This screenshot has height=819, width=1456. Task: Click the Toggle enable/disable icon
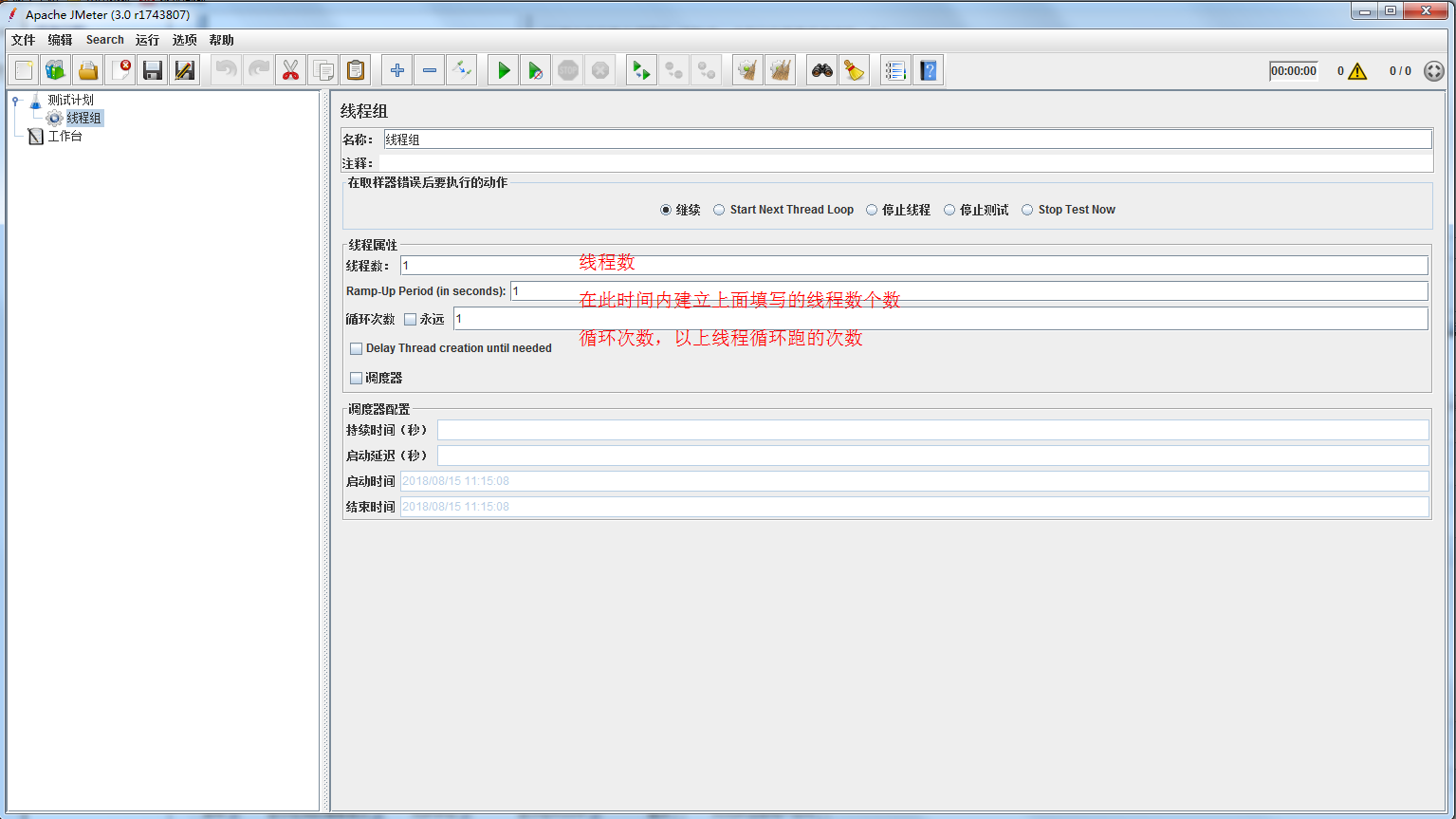[x=462, y=70]
